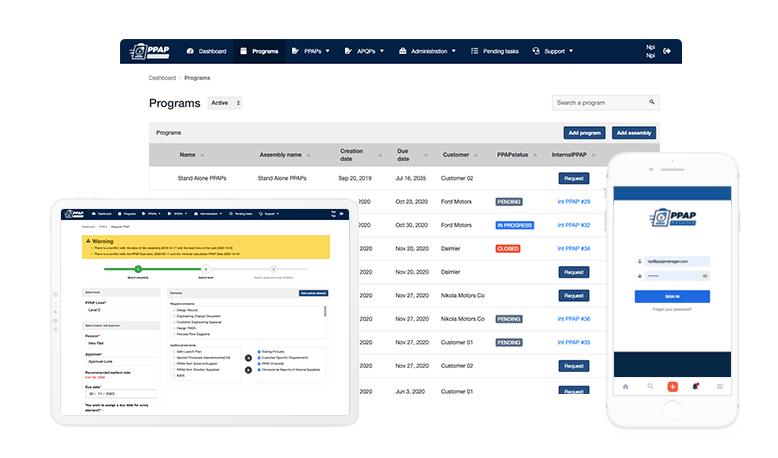778x458 pixels.
Task: Click the Programs calendar icon in the main navbar
Action: [244, 51]
